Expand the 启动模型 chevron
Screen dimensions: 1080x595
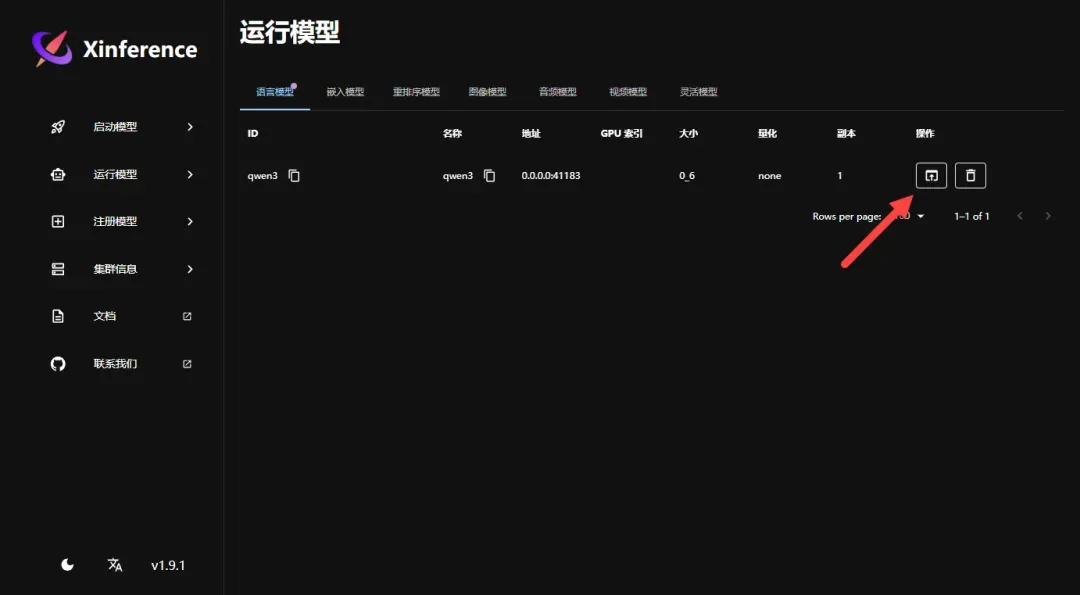click(190, 127)
